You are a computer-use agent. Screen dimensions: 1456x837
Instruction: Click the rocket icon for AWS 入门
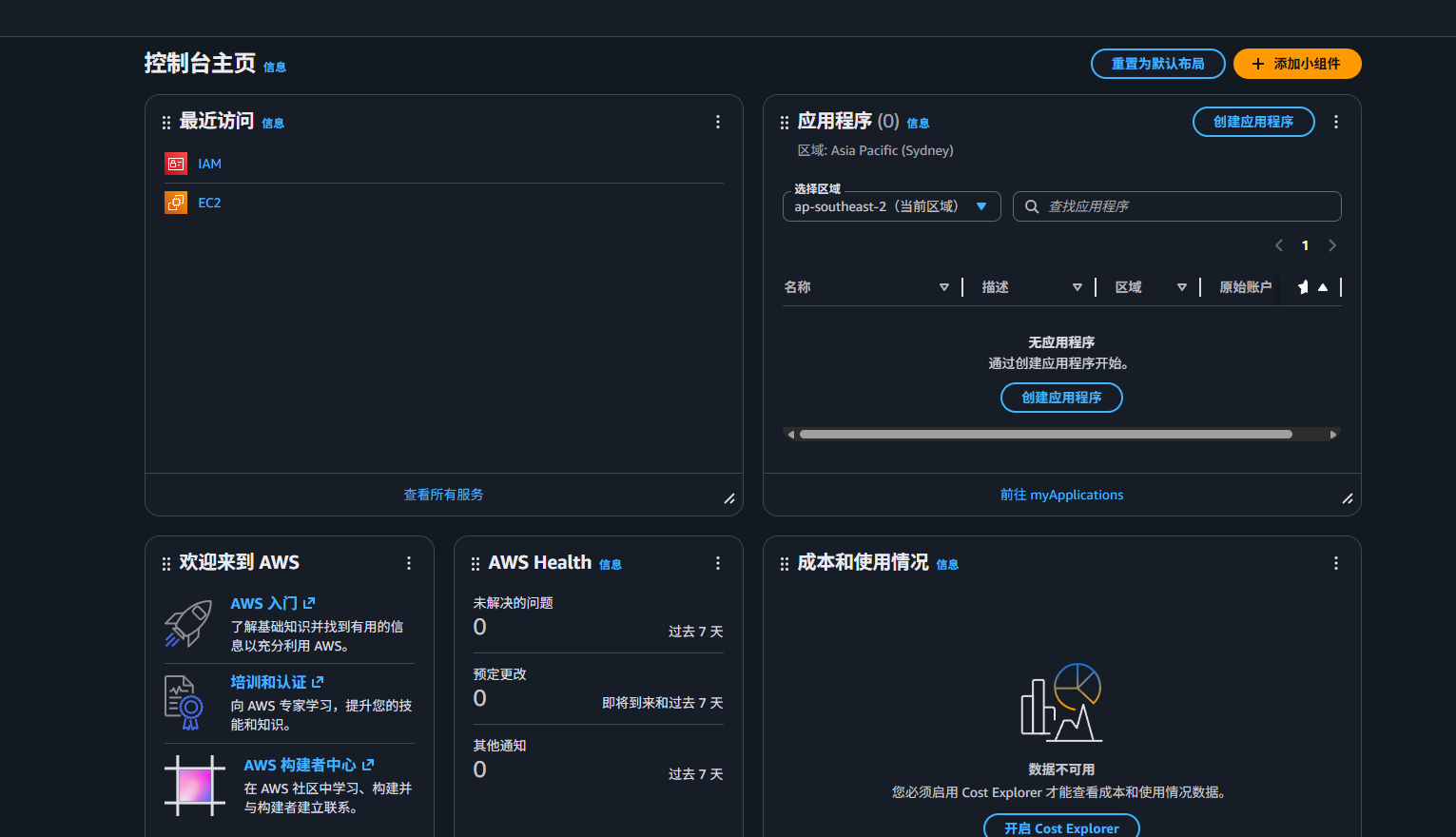click(x=188, y=623)
